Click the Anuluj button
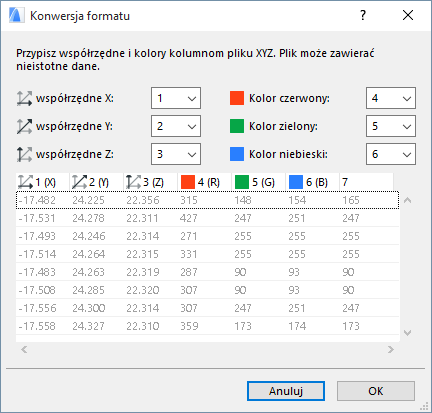Viewport: 432px width, 413px height. tap(286, 391)
